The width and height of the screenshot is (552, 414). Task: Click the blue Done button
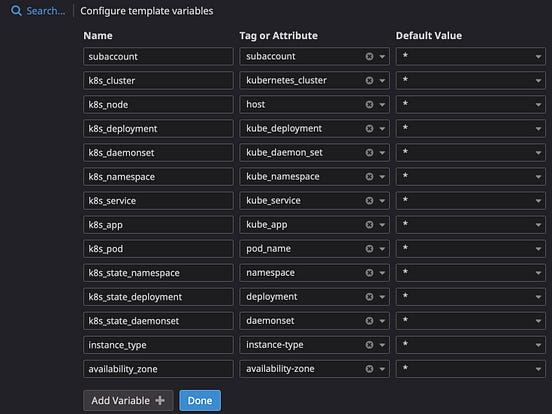(x=200, y=400)
